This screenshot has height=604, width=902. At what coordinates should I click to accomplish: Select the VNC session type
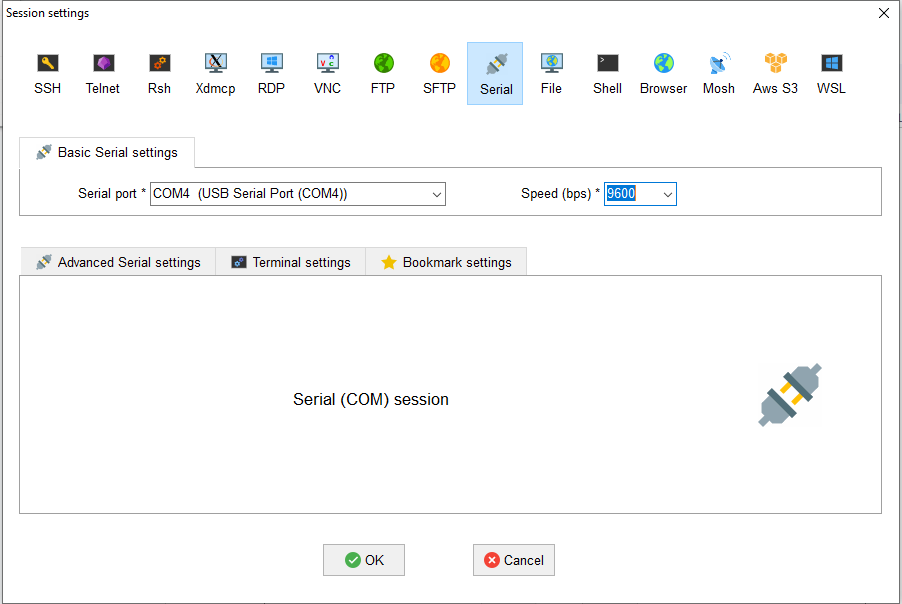(x=327, y=73)
